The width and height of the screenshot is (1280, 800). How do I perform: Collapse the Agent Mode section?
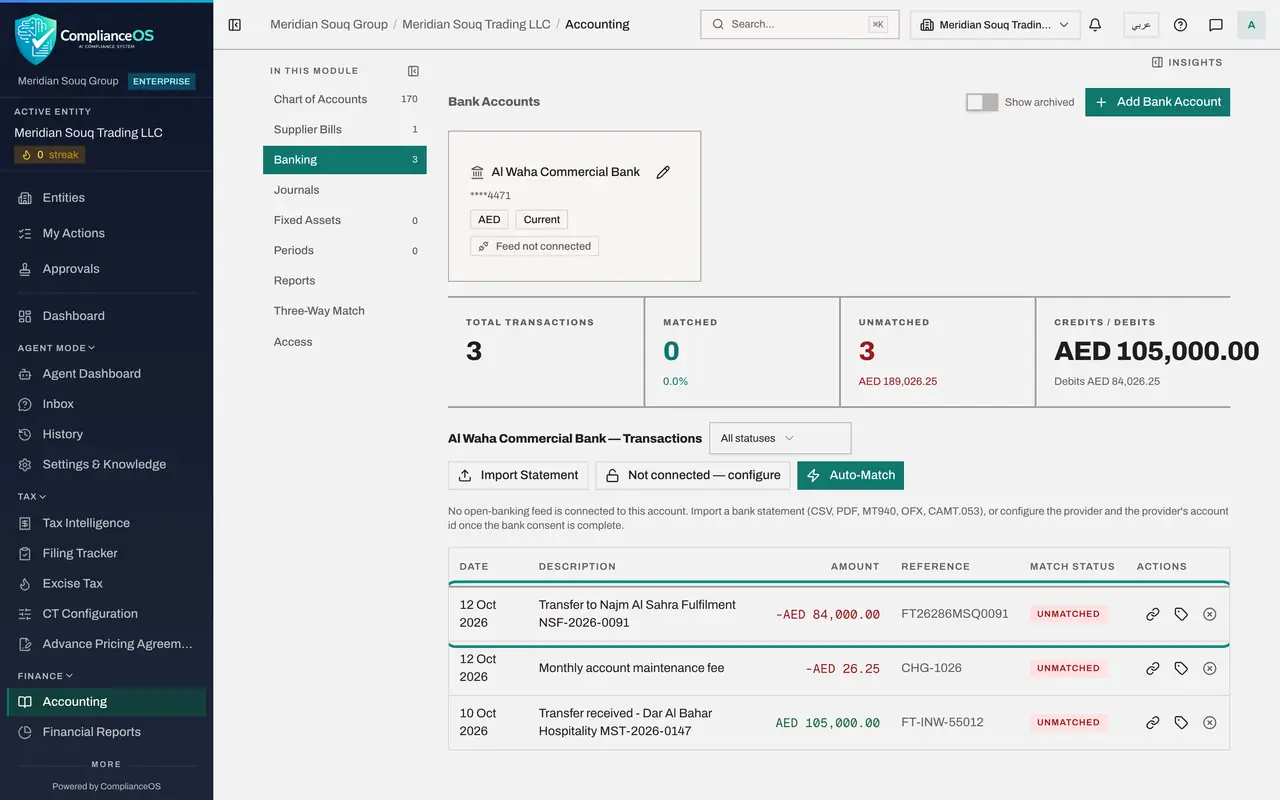tap(56, 348)
